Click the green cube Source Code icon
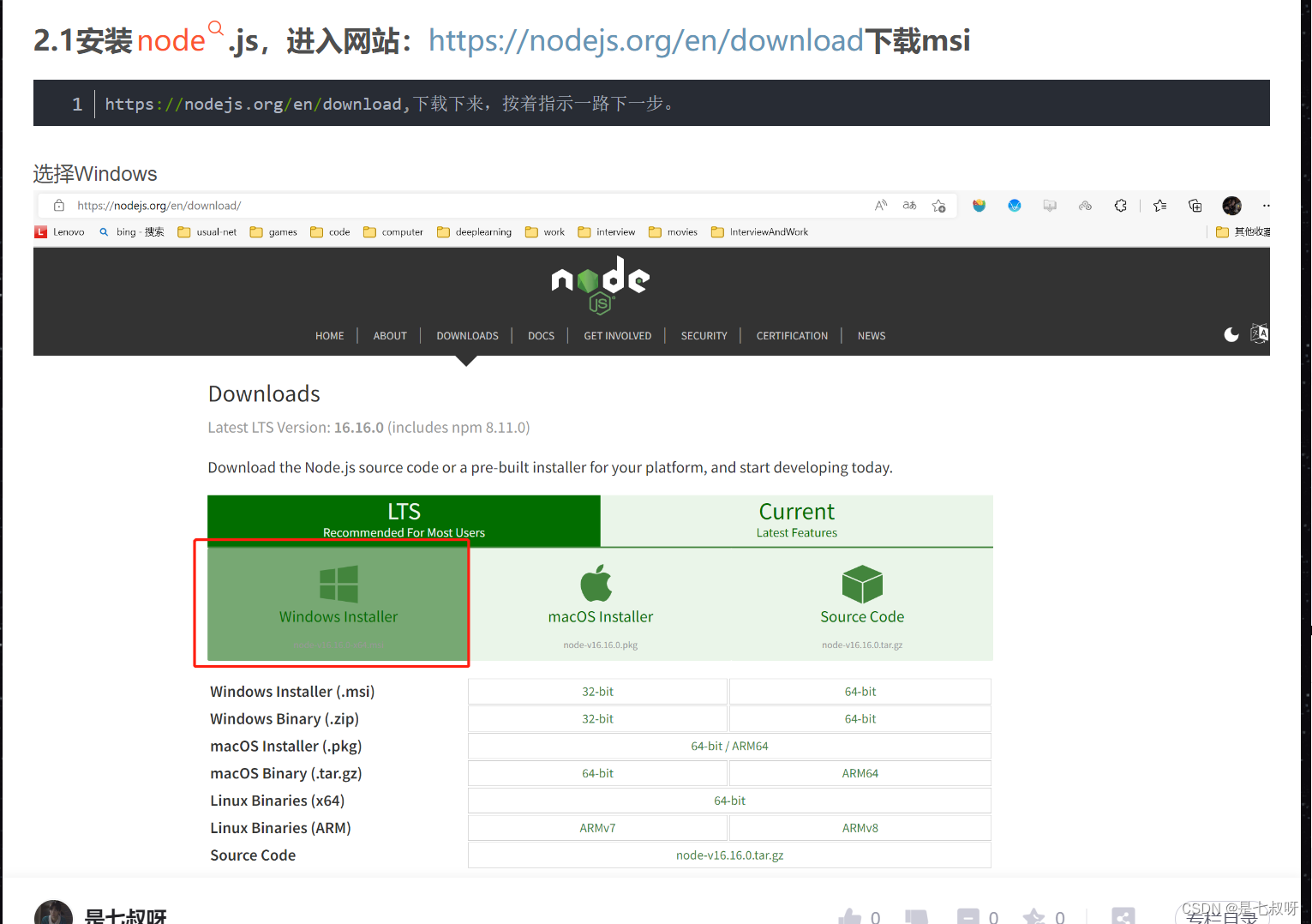The height and width of the screenshot is (924, 1312). pos(862,584)
